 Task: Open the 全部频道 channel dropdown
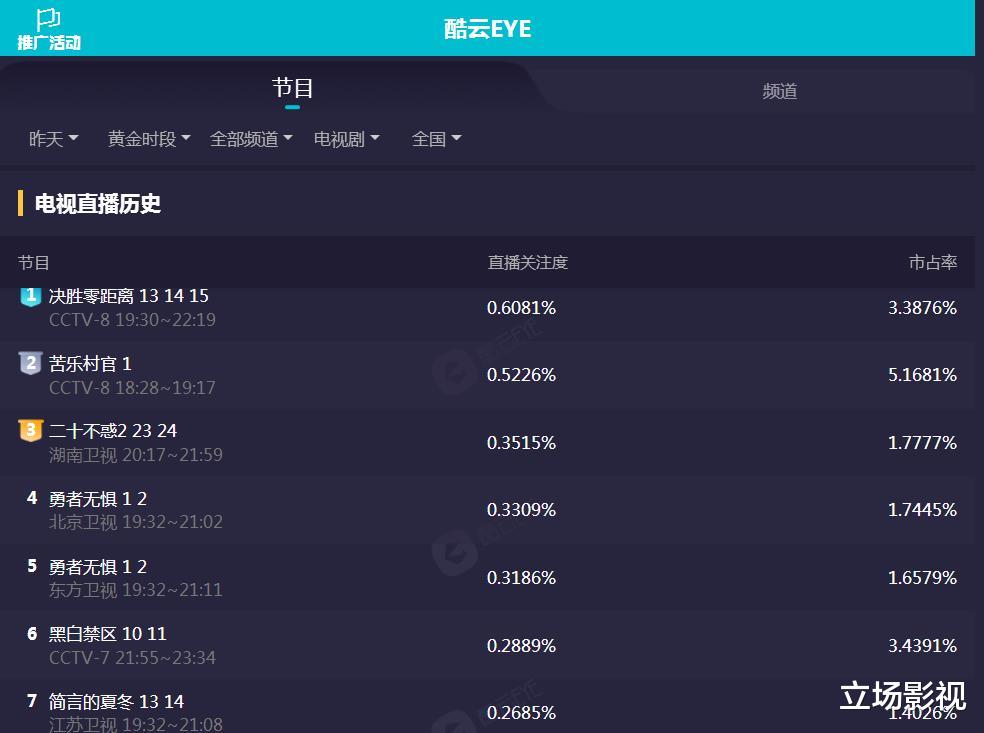(x=251, y=139)
